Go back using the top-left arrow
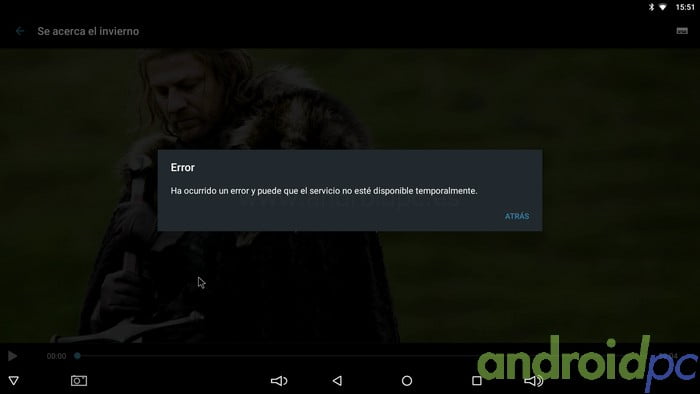700x394 pixels. [x=20, y=31]
